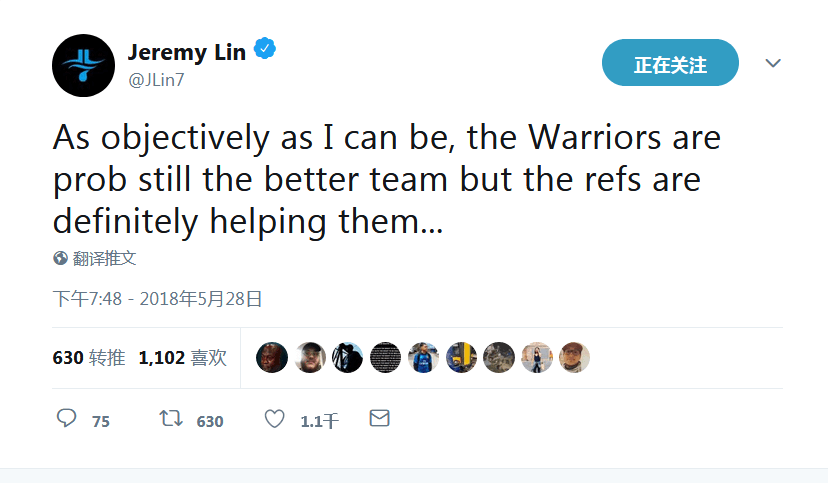
Task: Click the reply speech bubble icon
Action: click(66, 418)
